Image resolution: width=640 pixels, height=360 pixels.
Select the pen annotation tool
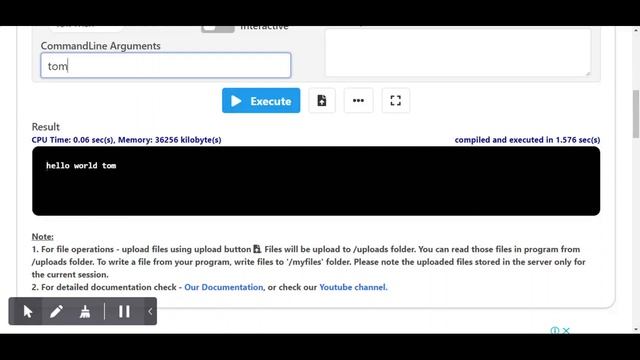(x=56, y=311)
